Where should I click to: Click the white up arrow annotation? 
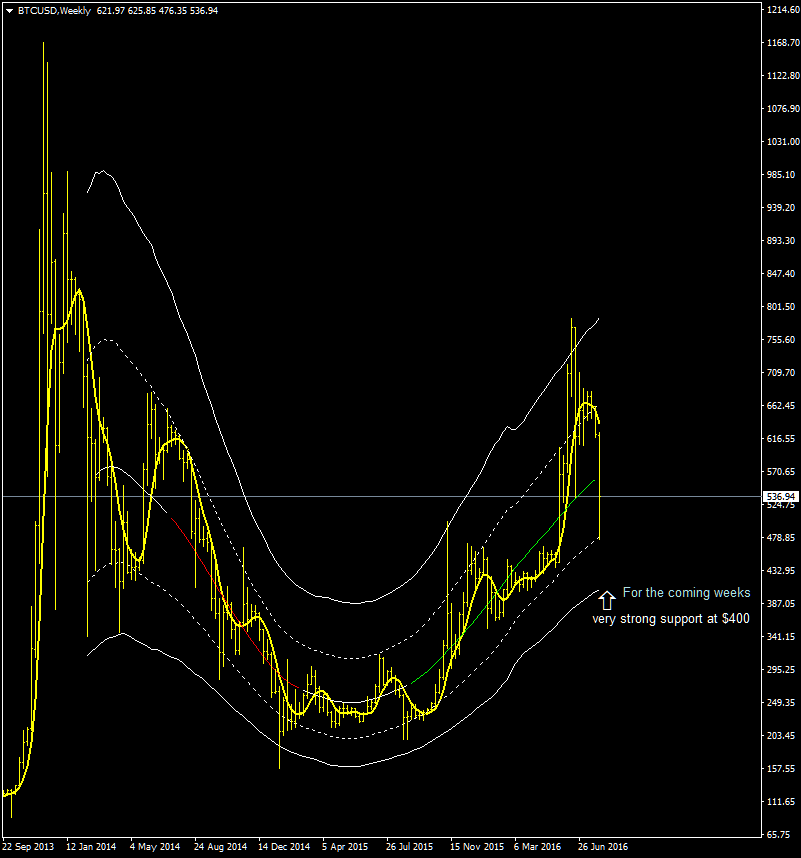coord(606,600)
